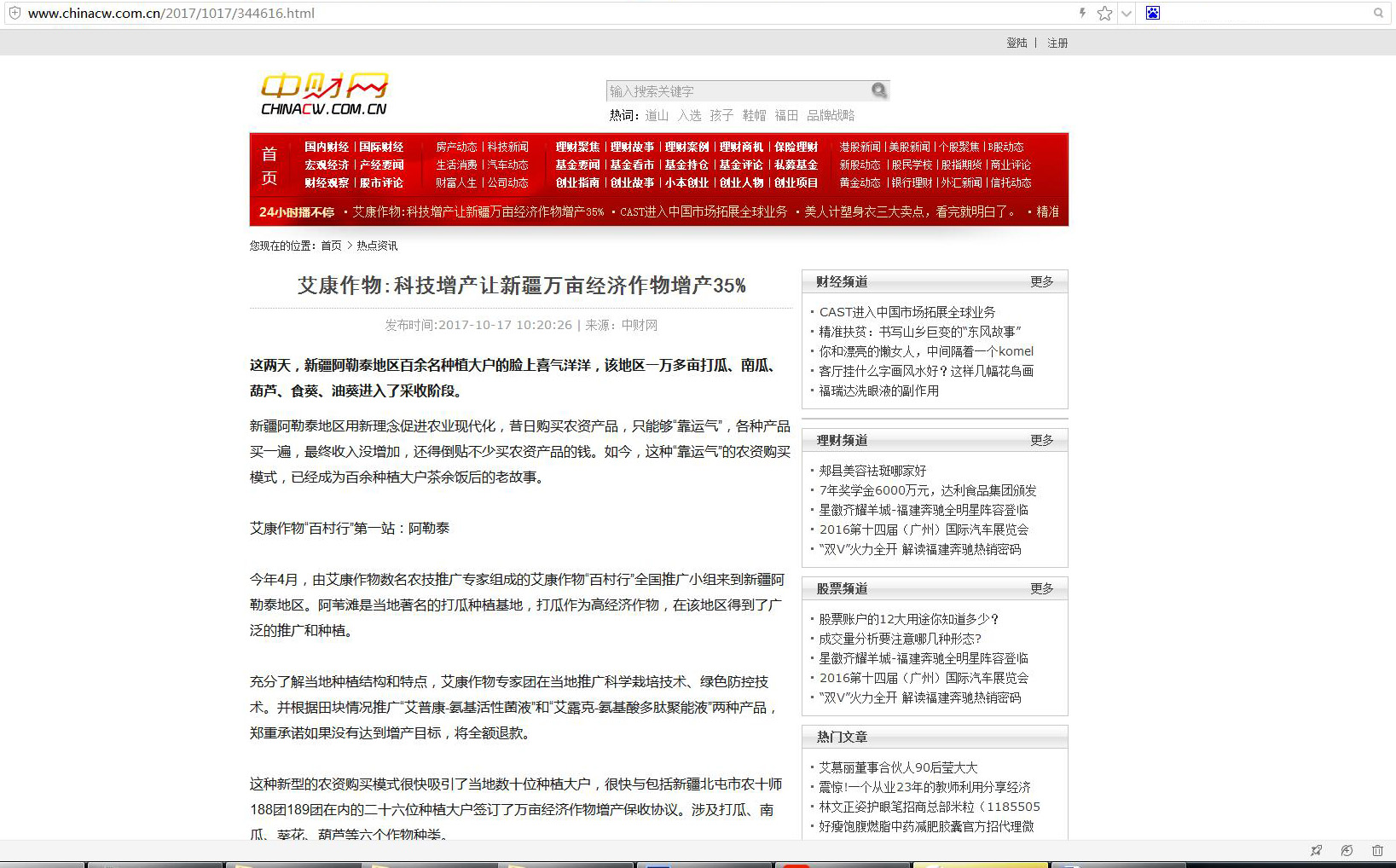Image resolution: width=1396 pixels, height=868 pixels.
Task: Click the site search magnifier button
Action: pos(879,90)
